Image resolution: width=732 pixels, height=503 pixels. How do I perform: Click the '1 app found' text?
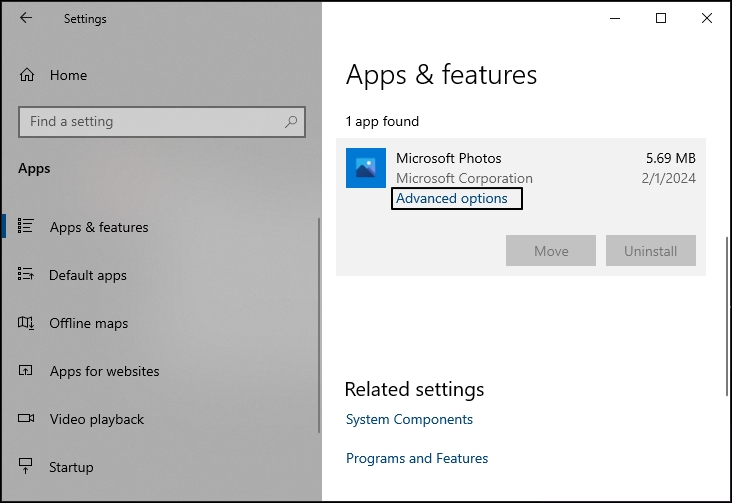(x=382, y=121)
